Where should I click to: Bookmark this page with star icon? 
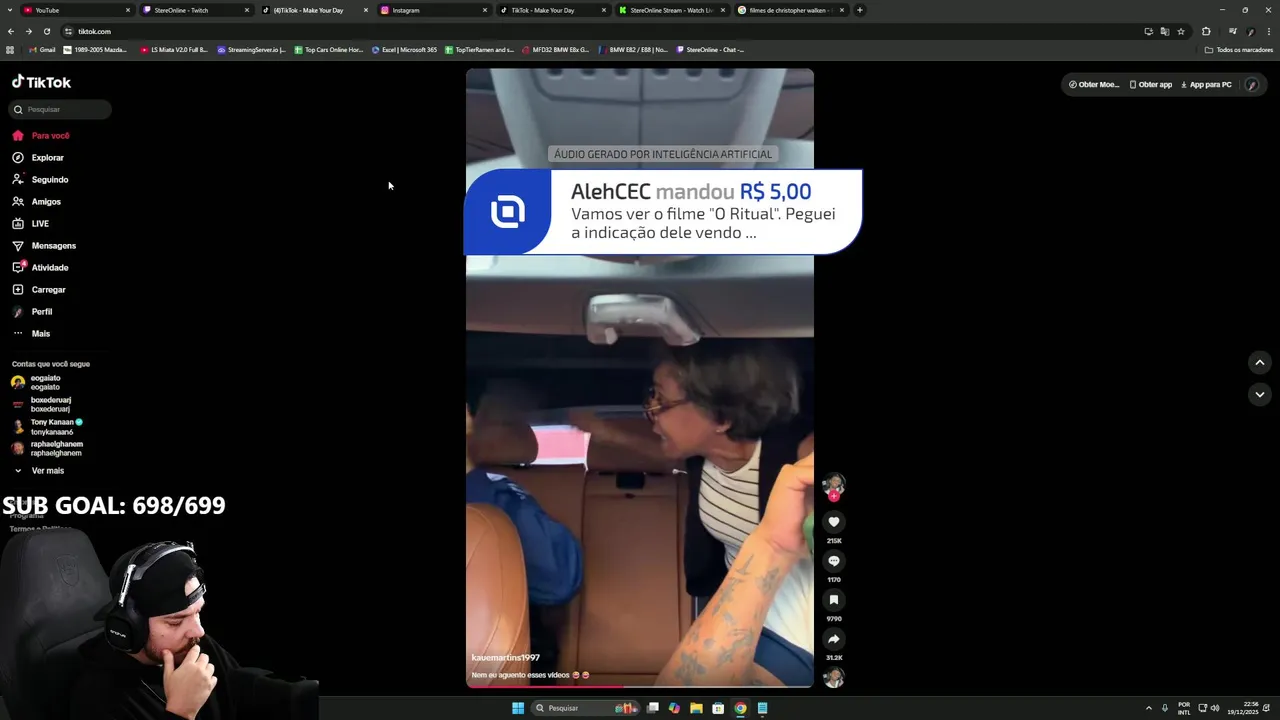coord(1180,31)
